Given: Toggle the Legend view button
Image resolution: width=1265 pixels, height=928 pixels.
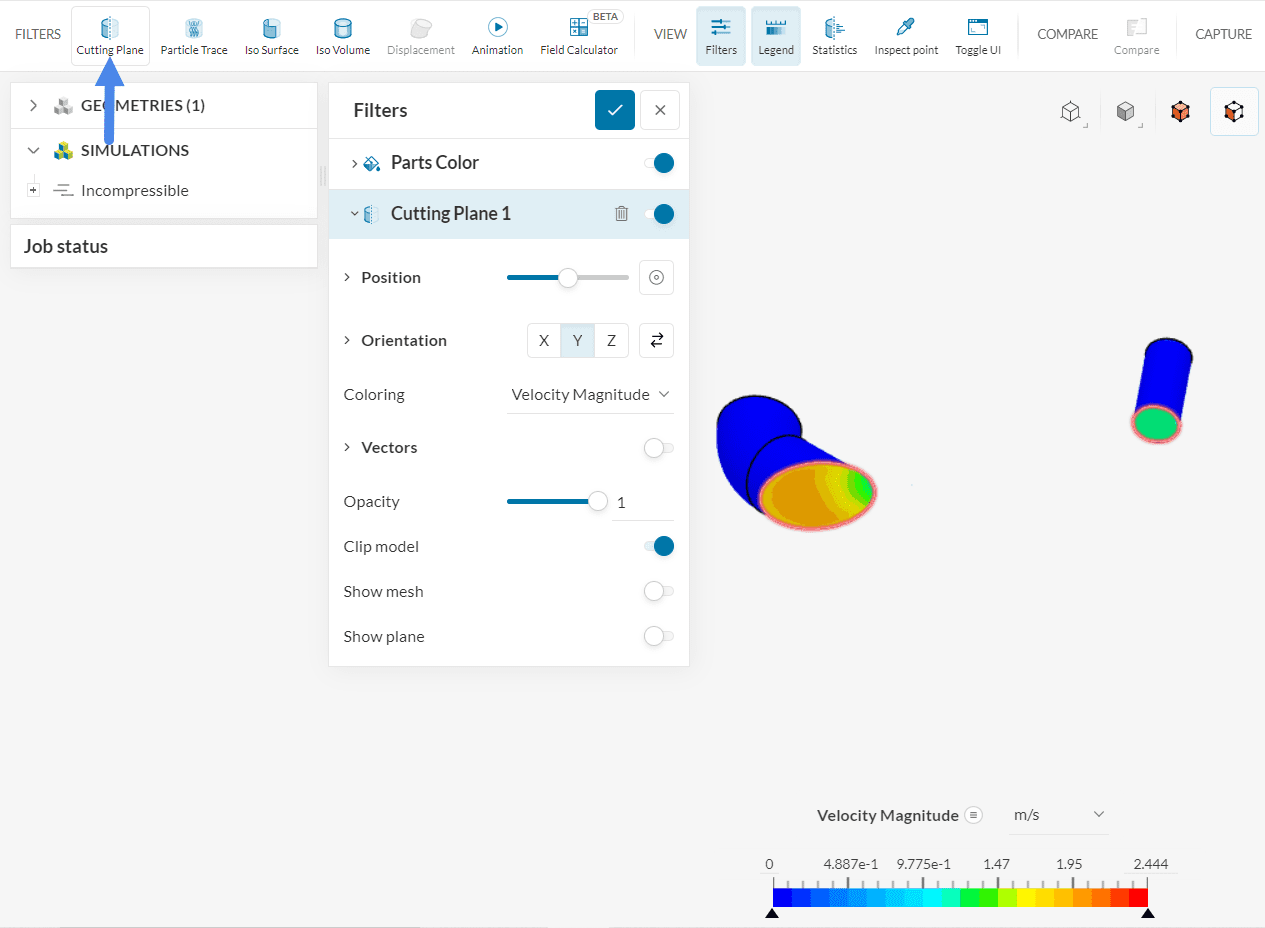Looking at the screenshot, I should pos(775,36).
